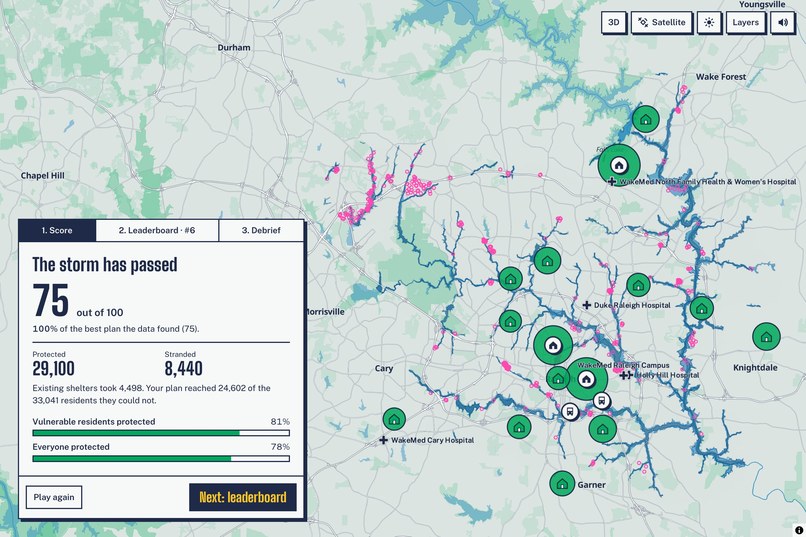806x537 pixels.
Task: Switch to the 3. Debrief tab
Action: (x=261, y=230)
